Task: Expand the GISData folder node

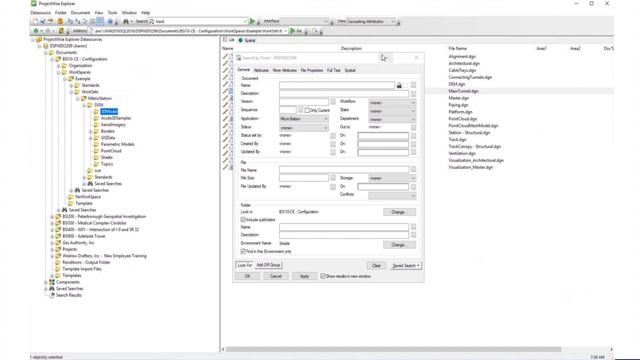Action: [91, 138]
